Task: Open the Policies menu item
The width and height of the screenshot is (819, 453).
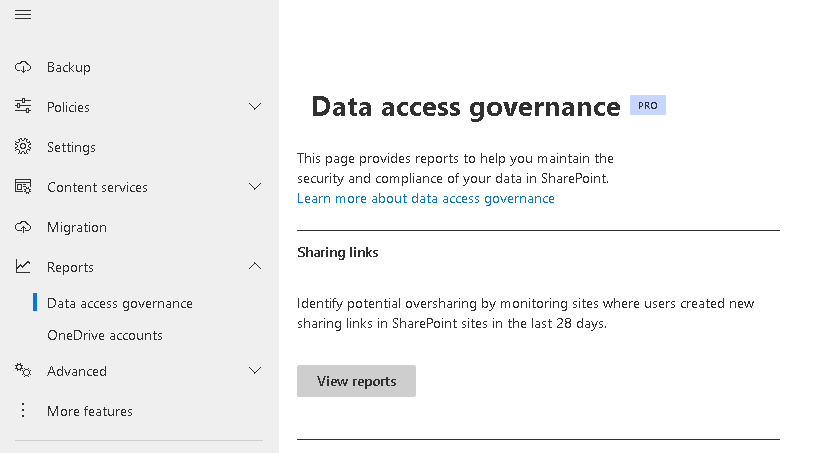Action: coord(68,107)
